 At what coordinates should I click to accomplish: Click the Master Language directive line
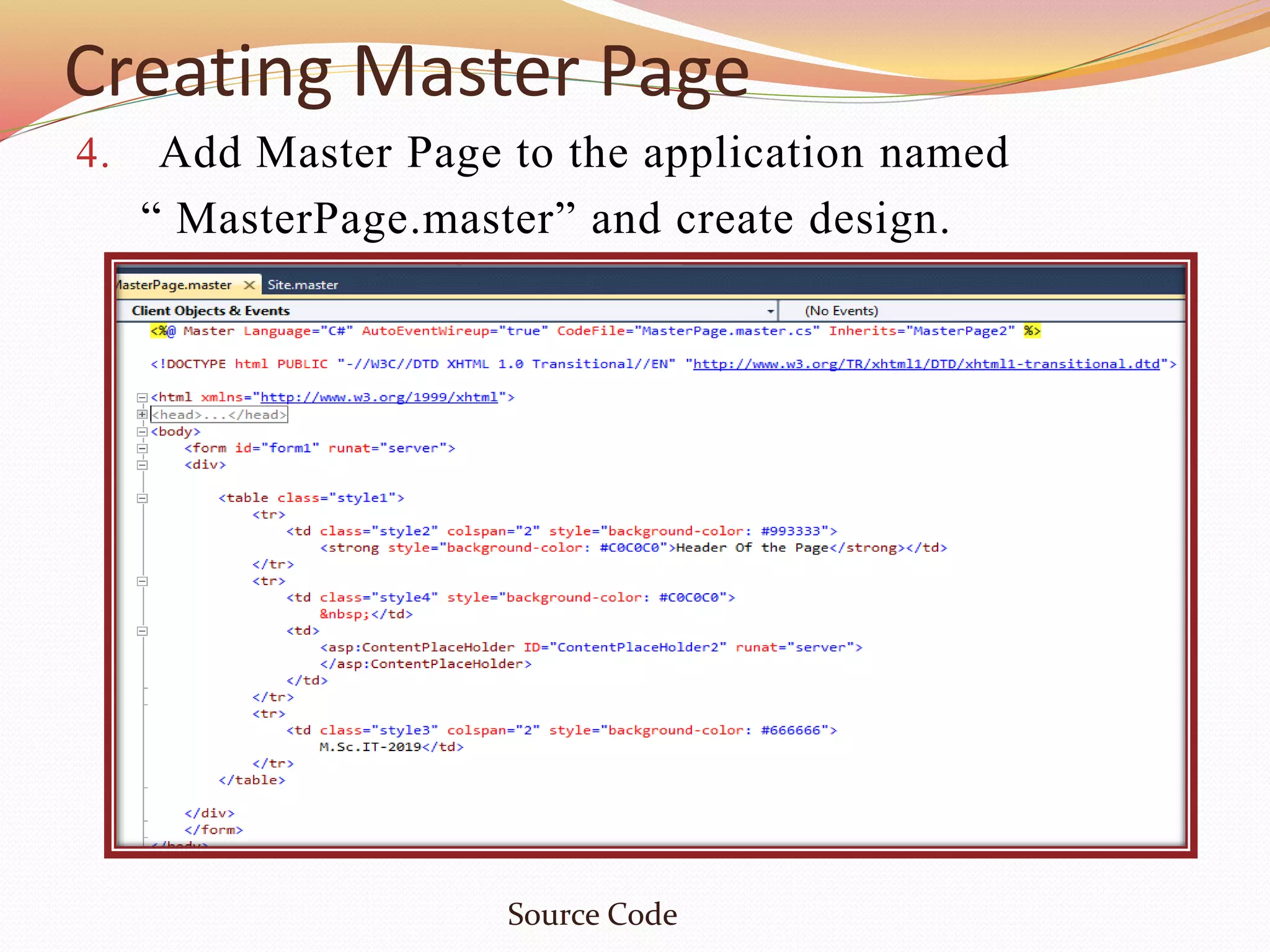[595, 331]
